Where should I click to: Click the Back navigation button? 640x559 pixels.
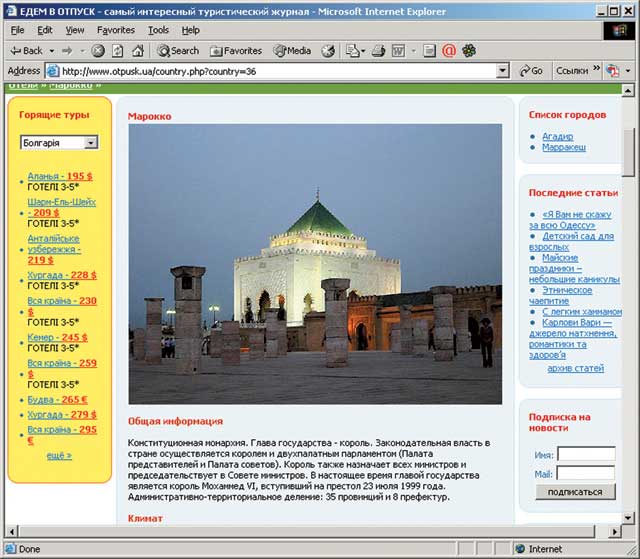click(27, 50)
